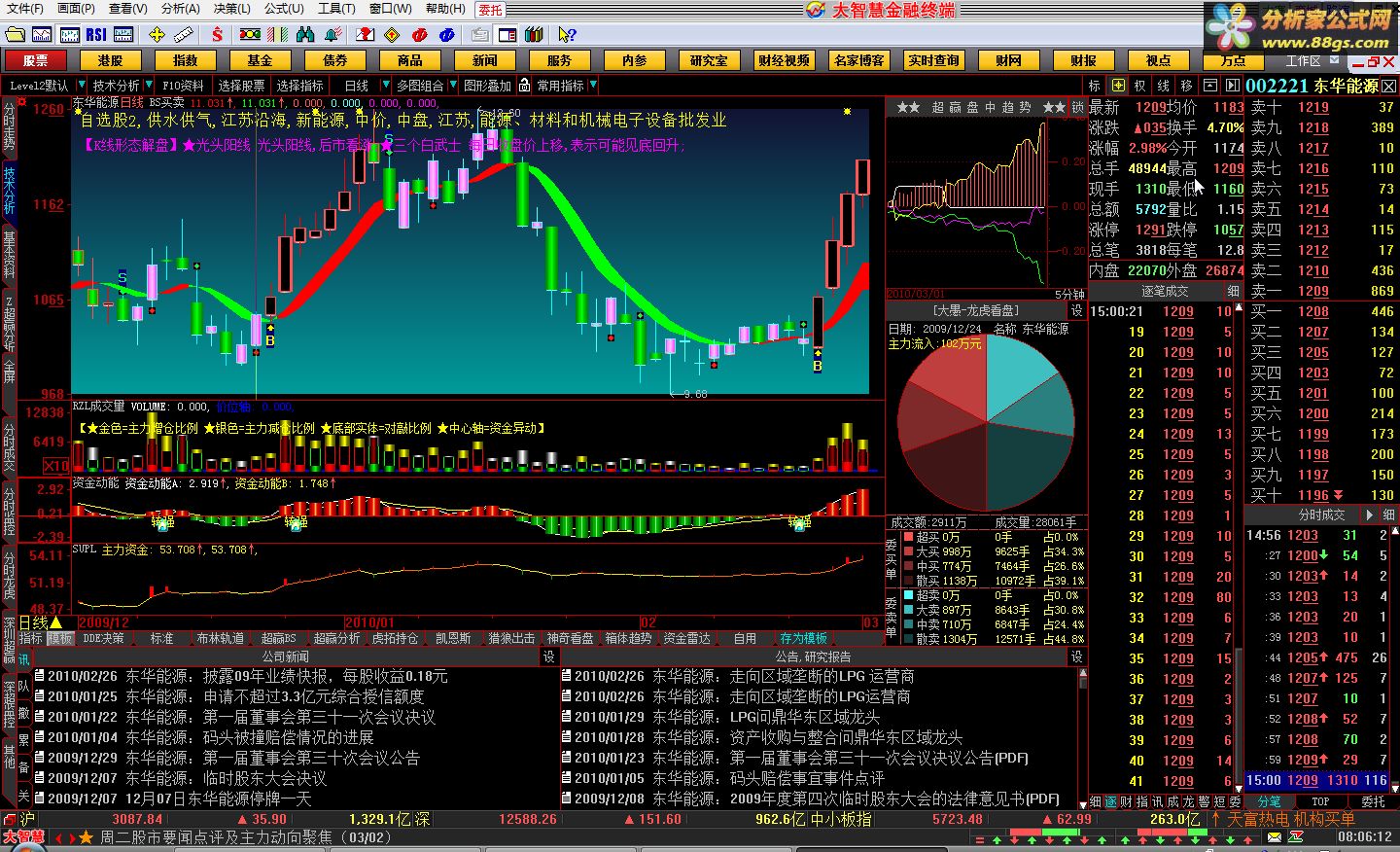The width and height of the screenshot is (1400, 852).
Task: Select the 资金雷达 indicator tab
Action: point(686,638)
